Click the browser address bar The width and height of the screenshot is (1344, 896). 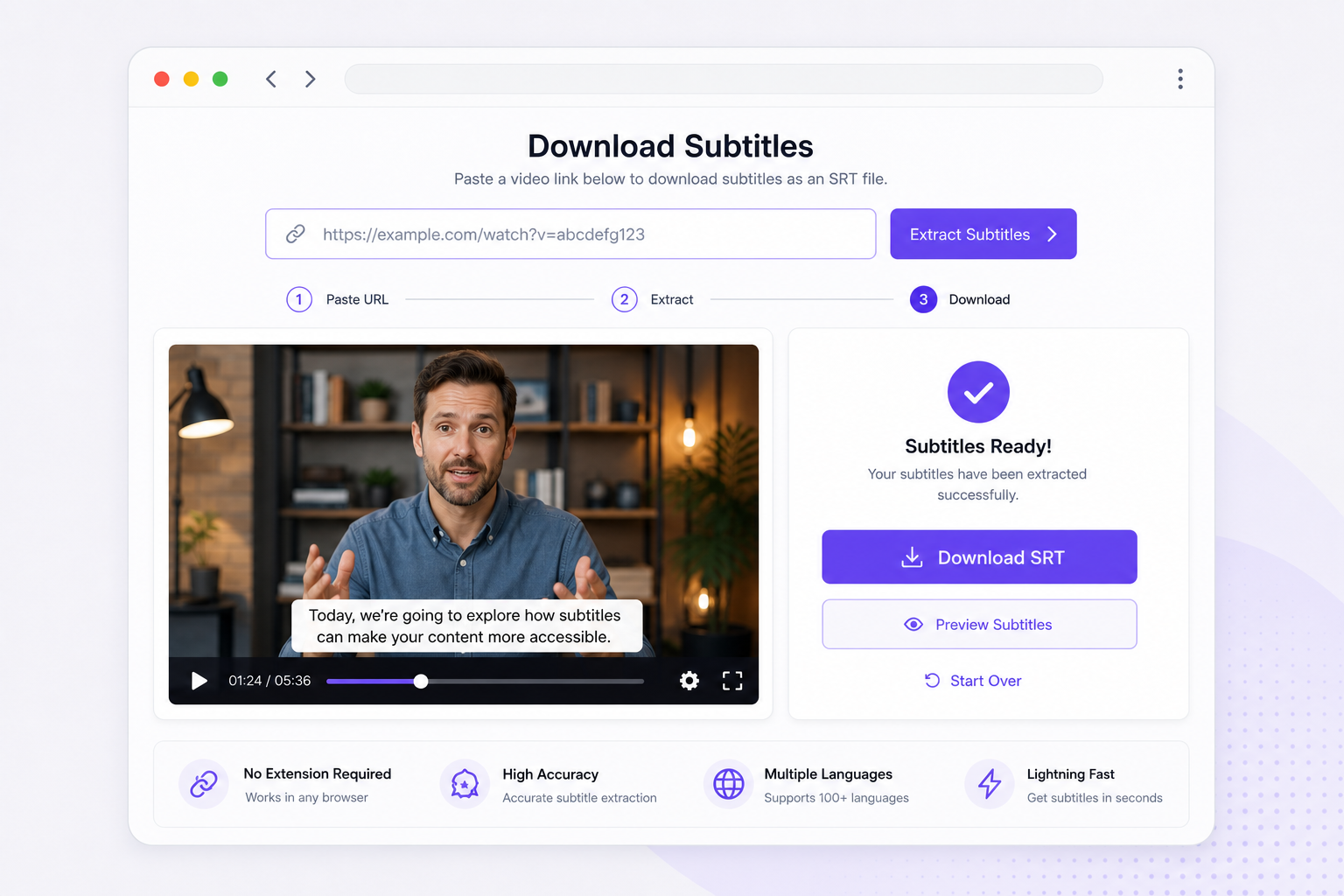click(x=724, y=79)
